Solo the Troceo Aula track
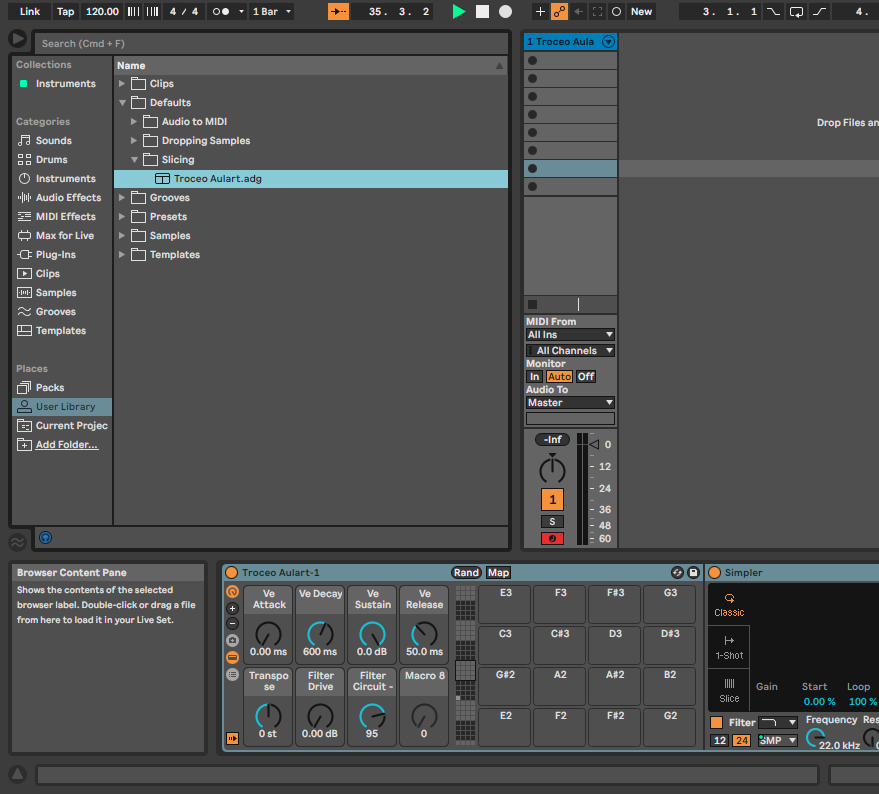The width and height of the screenshot is (879, 794). [x=552, y=521]
